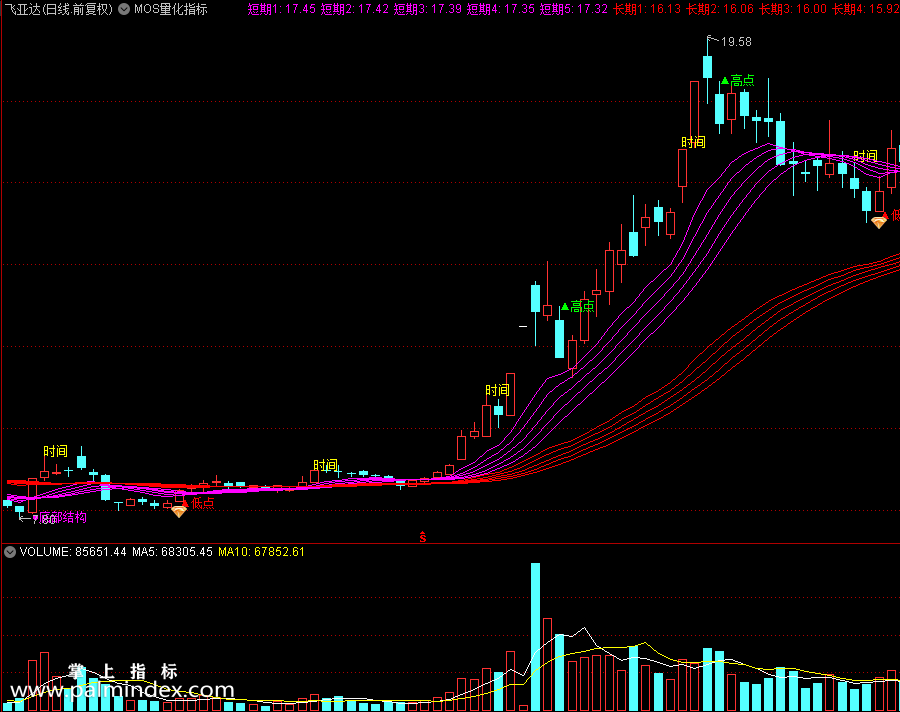Click the MA10: 67852.61 readout
Image resolution: width=900 pixels, height=712 pixels.
coord(261,552)
